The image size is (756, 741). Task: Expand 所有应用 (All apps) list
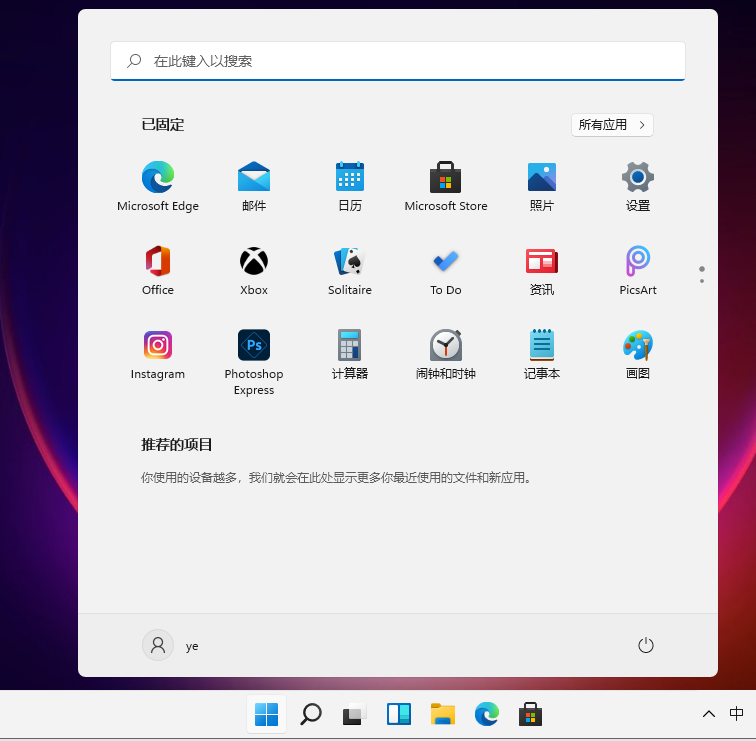tap(612, 125)
